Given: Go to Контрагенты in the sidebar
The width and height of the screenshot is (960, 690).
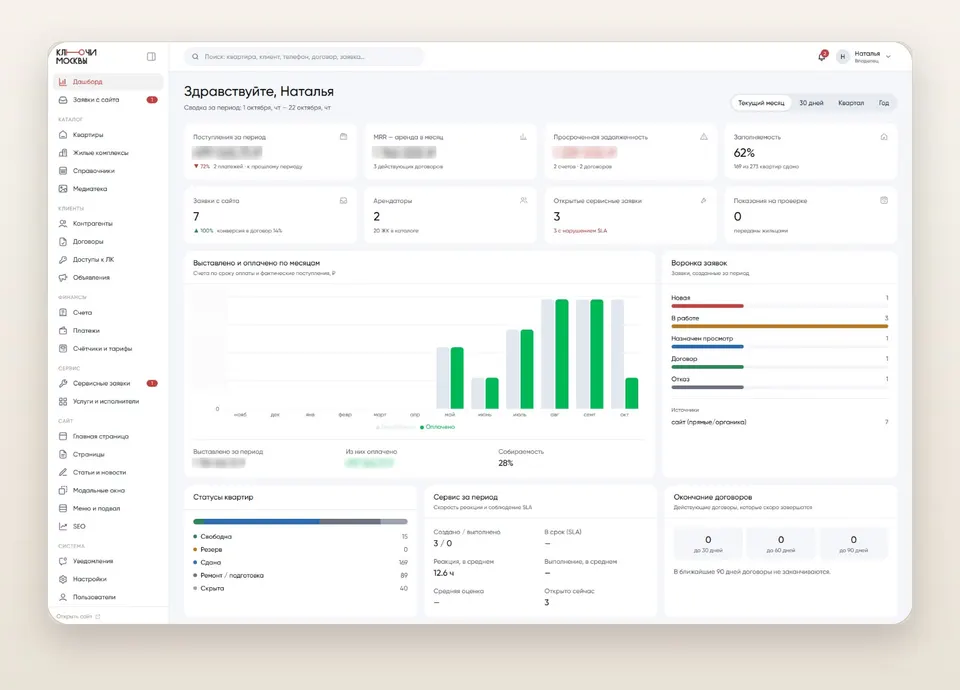Looking at the screenshot, I should [x=108, y=223].
